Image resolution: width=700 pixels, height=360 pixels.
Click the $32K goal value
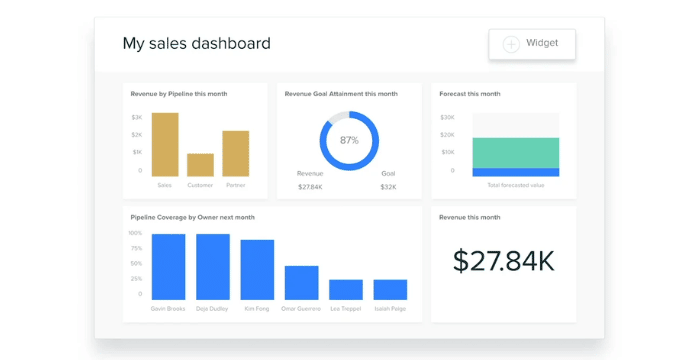388,187
